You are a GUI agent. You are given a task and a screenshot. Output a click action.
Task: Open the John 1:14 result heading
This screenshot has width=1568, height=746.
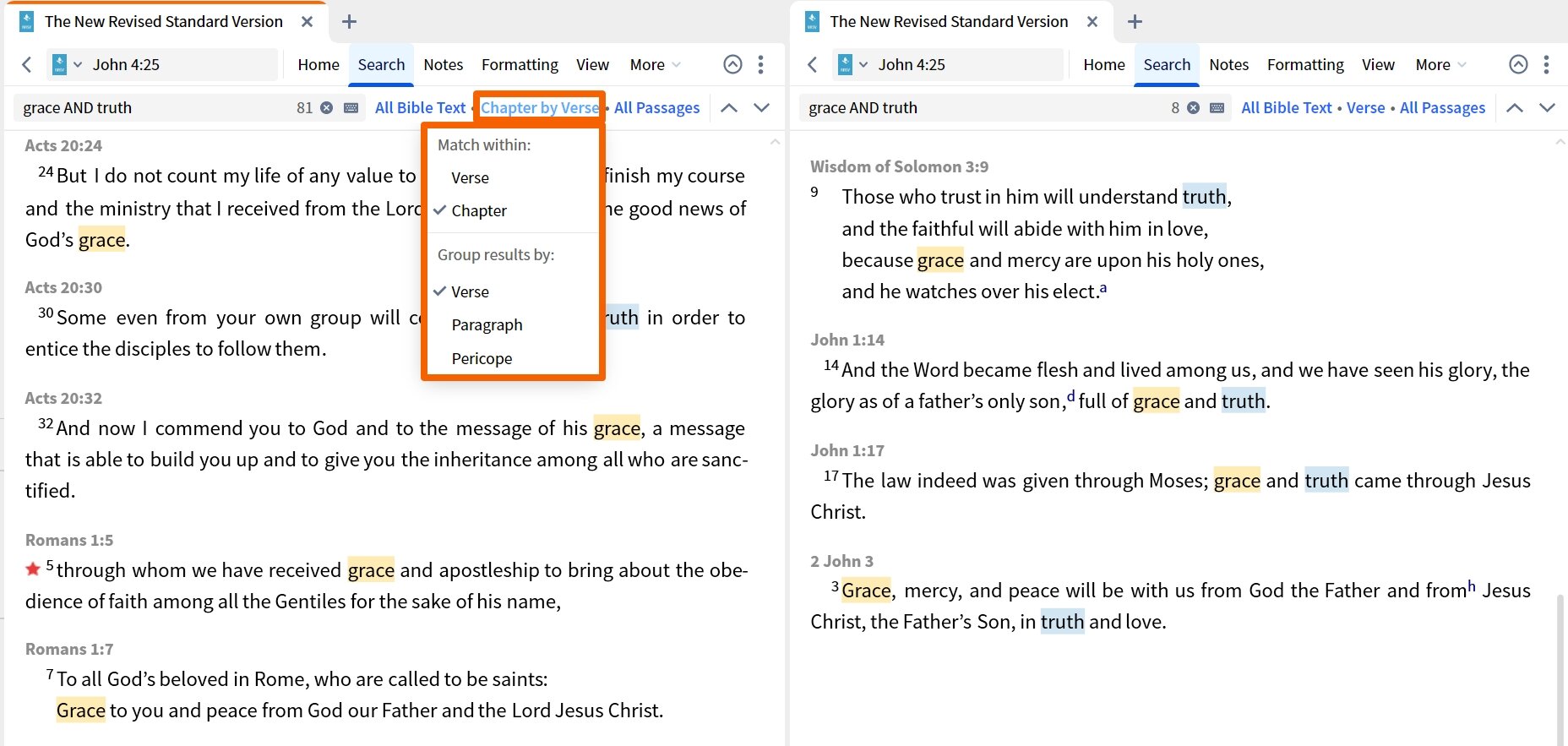847,340
